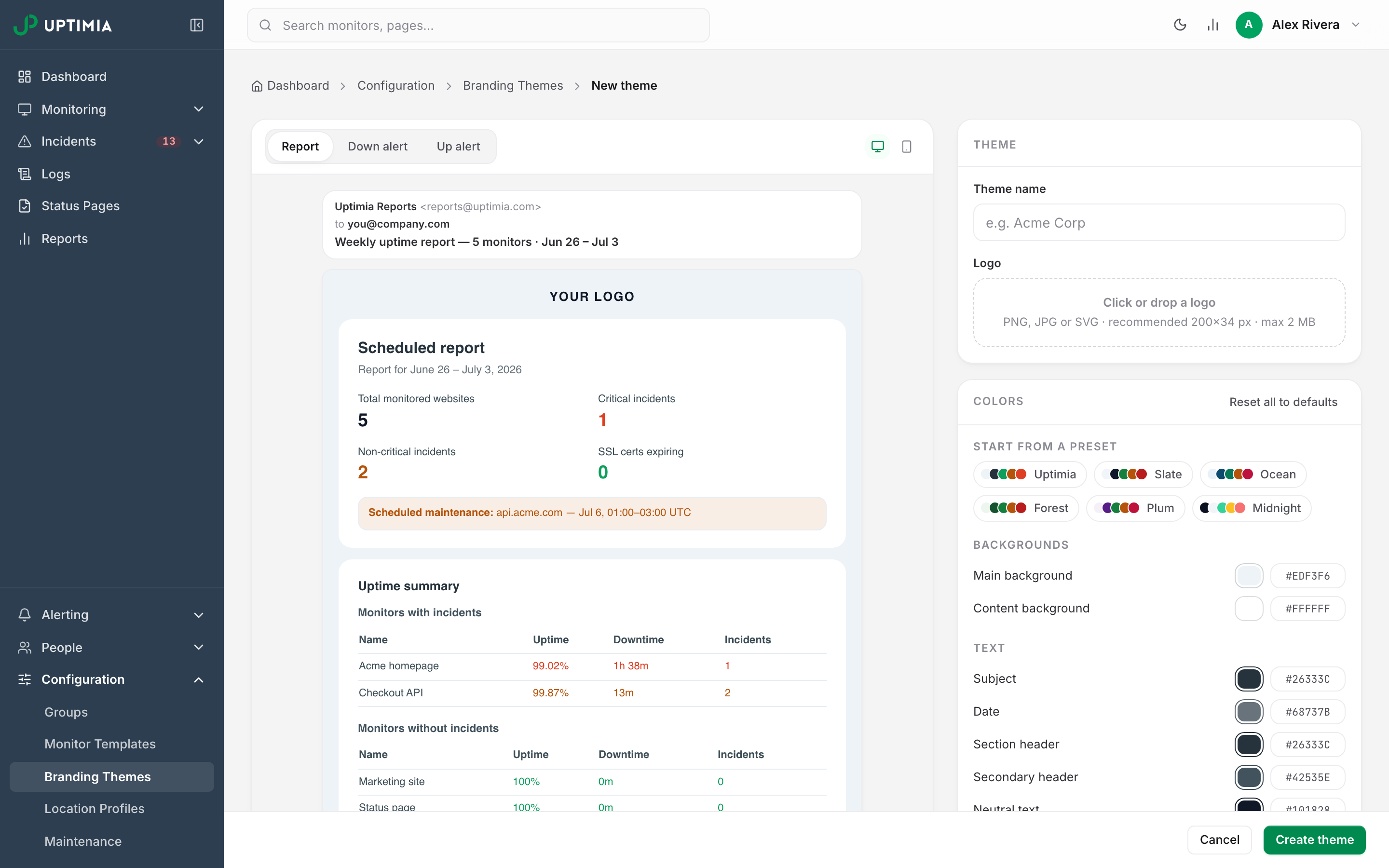Click the Create theme button
This screenshot has width=1389, height=868.
[1314, 840]
